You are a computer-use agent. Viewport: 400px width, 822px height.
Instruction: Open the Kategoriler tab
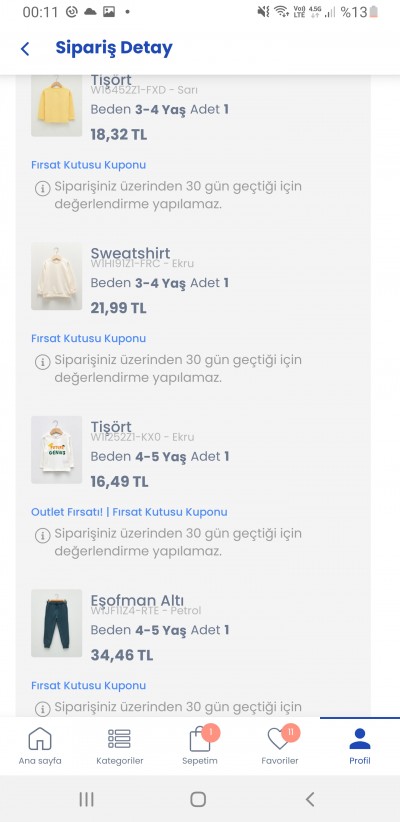[x=120, y=745]
